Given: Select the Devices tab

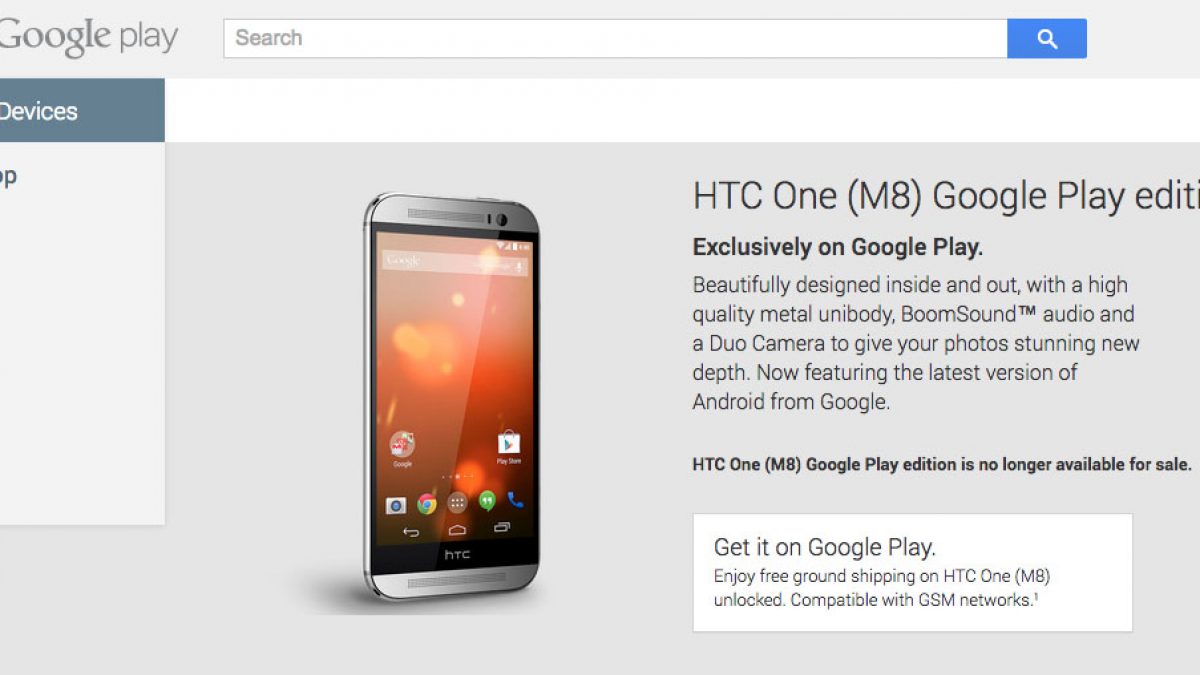Looking at the screenshot, I should click(82, 111).
